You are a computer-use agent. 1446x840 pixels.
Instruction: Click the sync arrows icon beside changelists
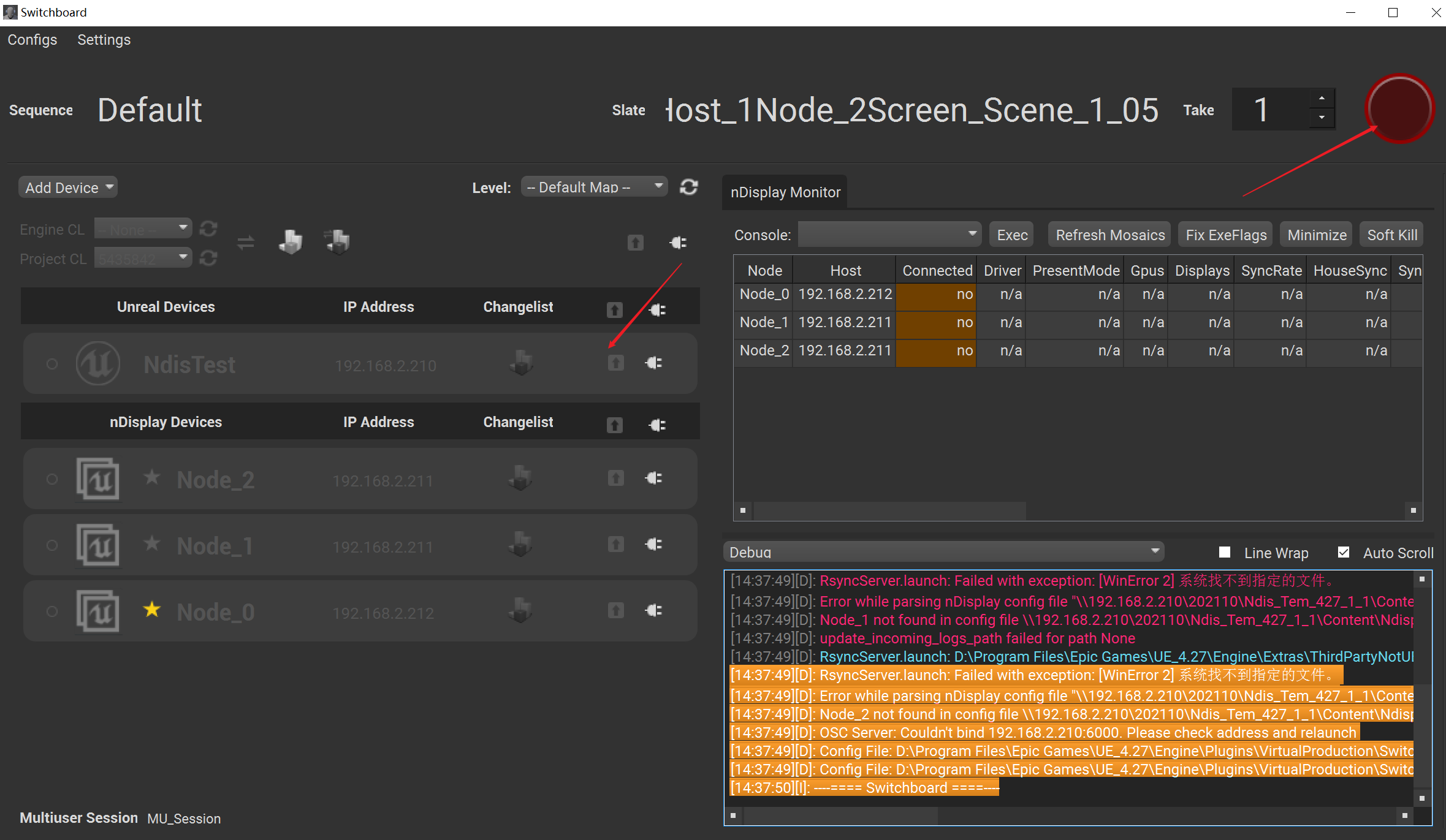(x=246, y=243)
